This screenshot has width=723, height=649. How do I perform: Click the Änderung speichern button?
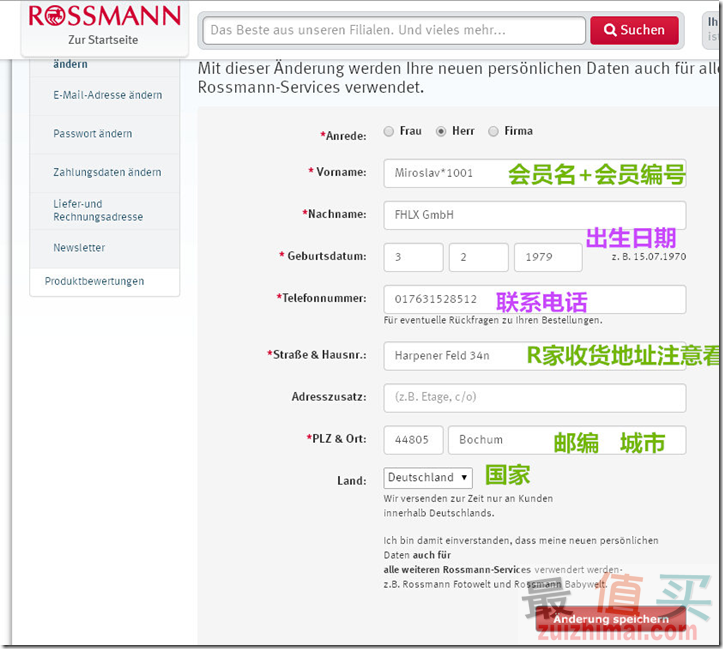pos(611,619)
